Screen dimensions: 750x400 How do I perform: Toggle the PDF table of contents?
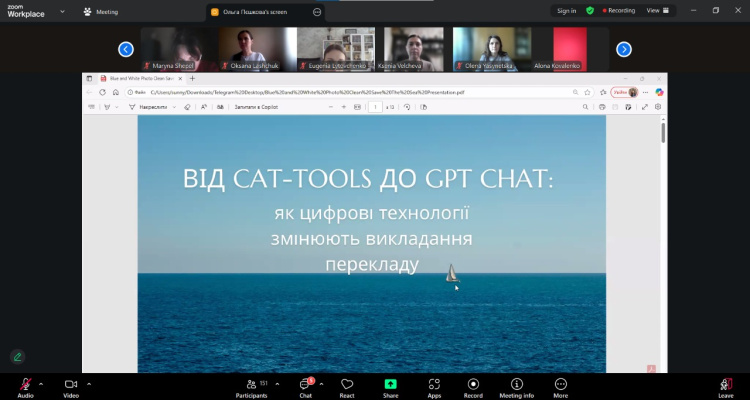tap(91, 107)
